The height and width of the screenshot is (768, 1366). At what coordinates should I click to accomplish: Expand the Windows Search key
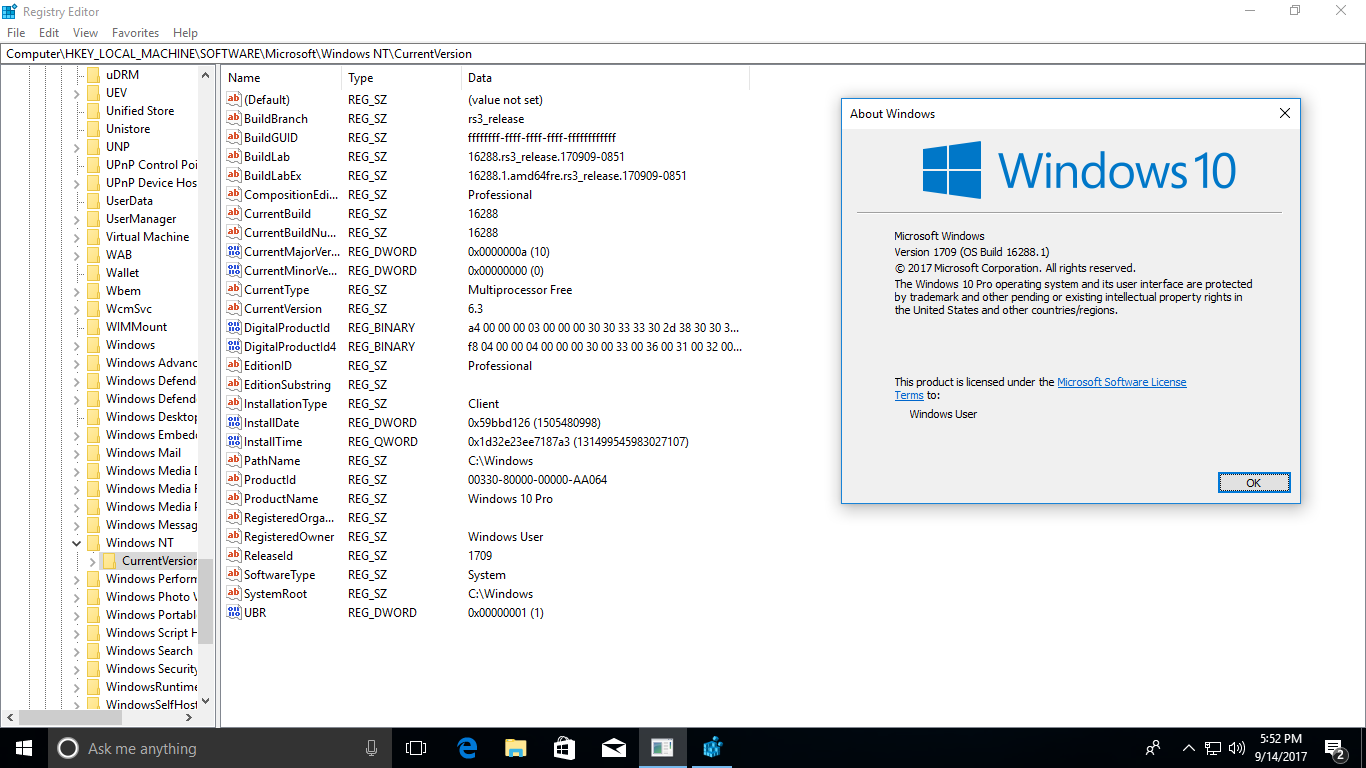77,651
